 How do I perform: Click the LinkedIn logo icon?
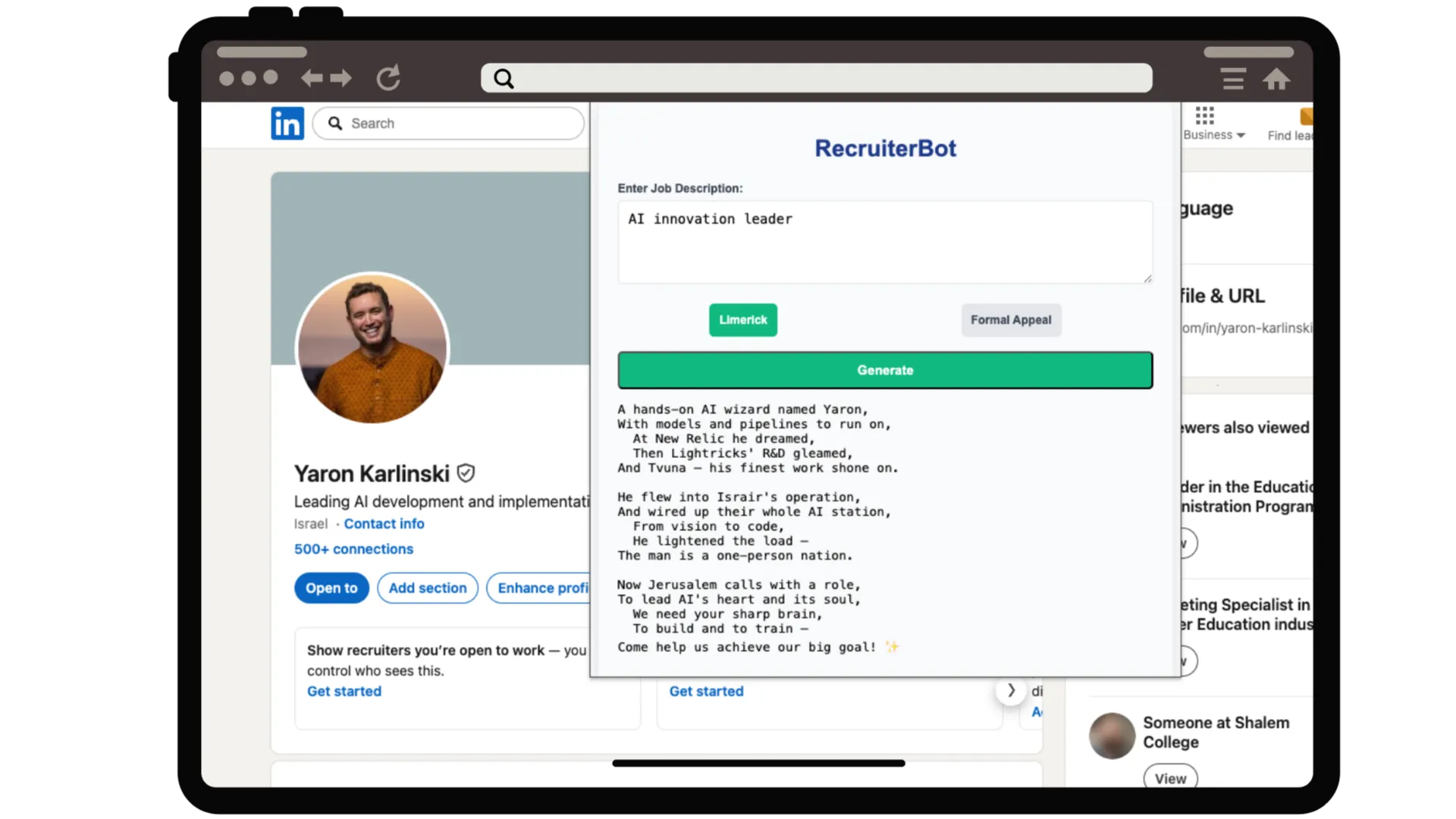pos(287,124)
